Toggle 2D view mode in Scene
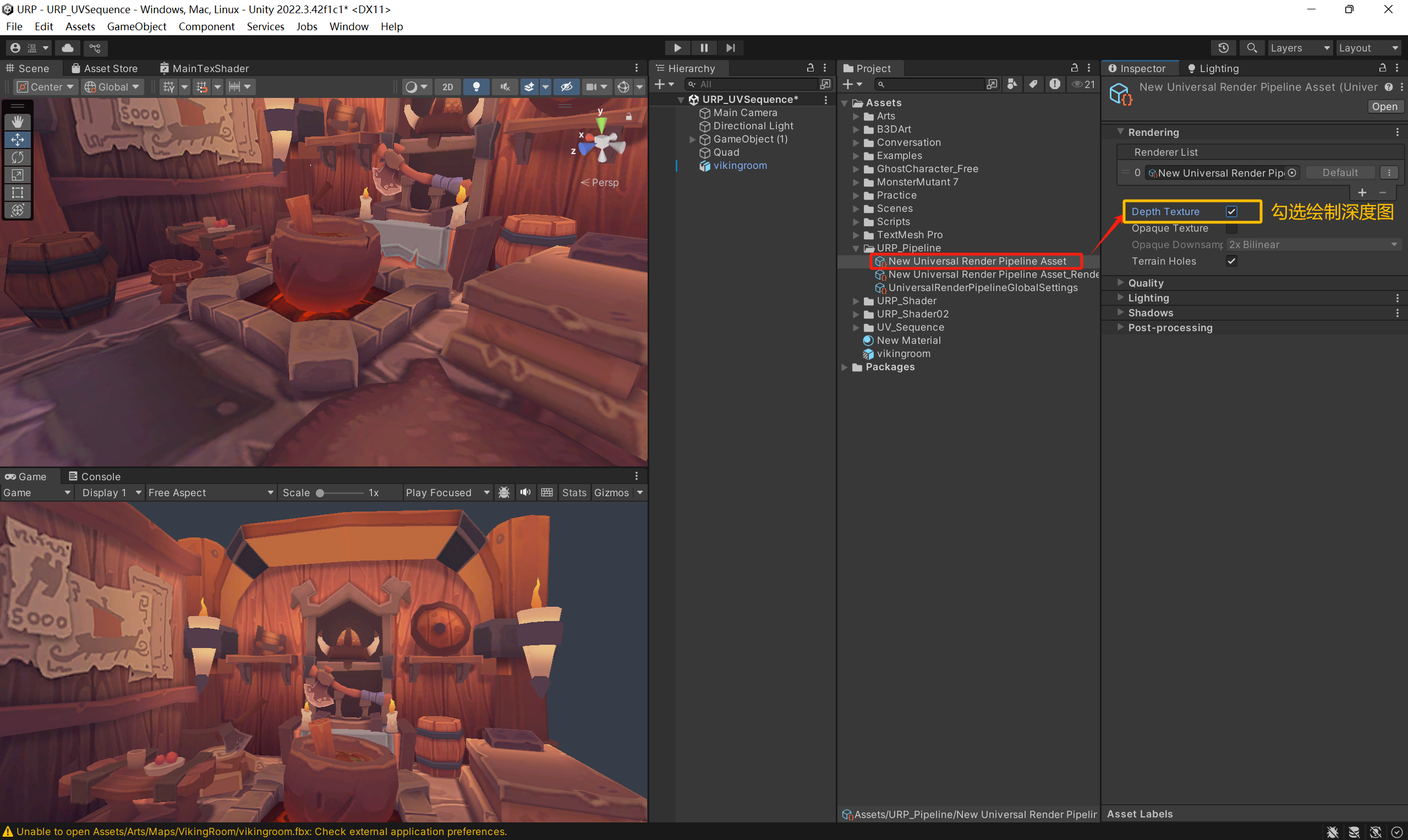The height and width of the screenshot is (840, 1408). 447,86
